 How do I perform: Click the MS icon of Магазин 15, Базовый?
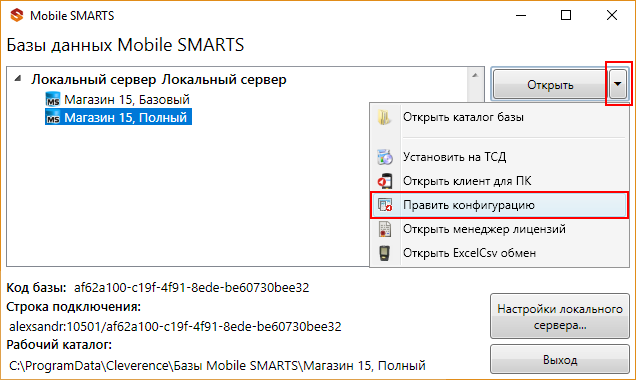pyautogui.click(x=53, y=100)
